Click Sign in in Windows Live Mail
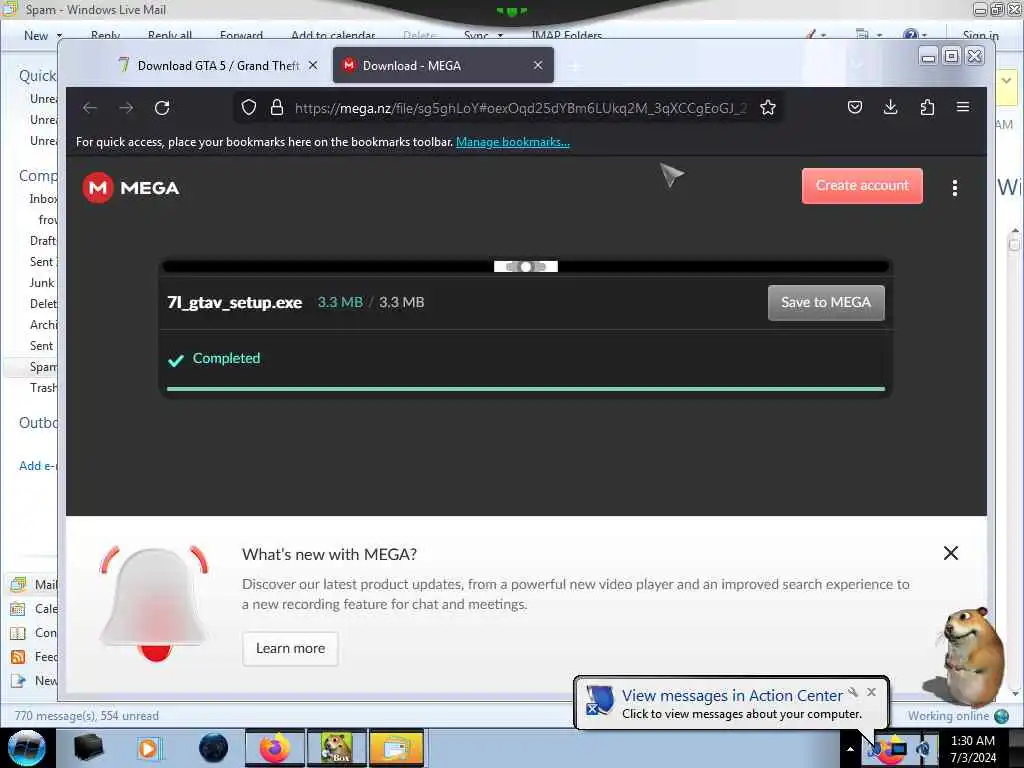 click(x=980, y=36)
